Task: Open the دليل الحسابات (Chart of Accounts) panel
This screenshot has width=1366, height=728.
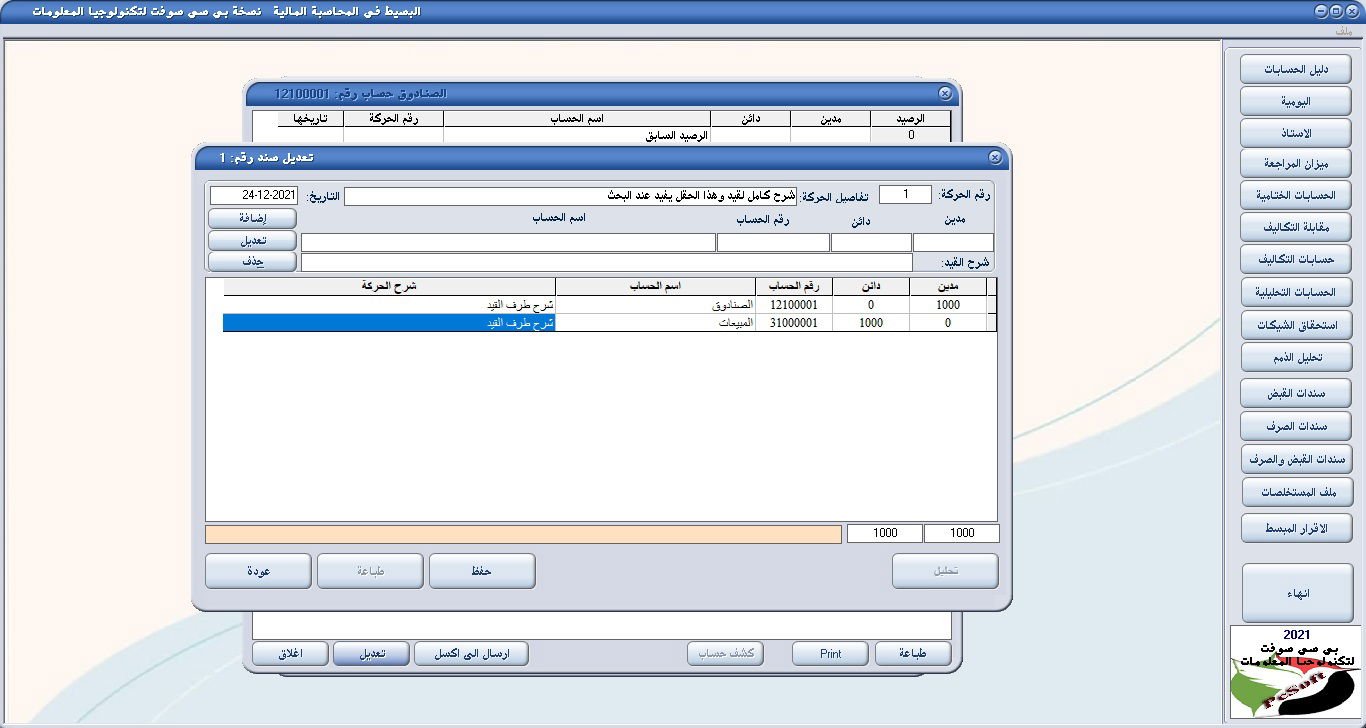Action: (1295, 68)
